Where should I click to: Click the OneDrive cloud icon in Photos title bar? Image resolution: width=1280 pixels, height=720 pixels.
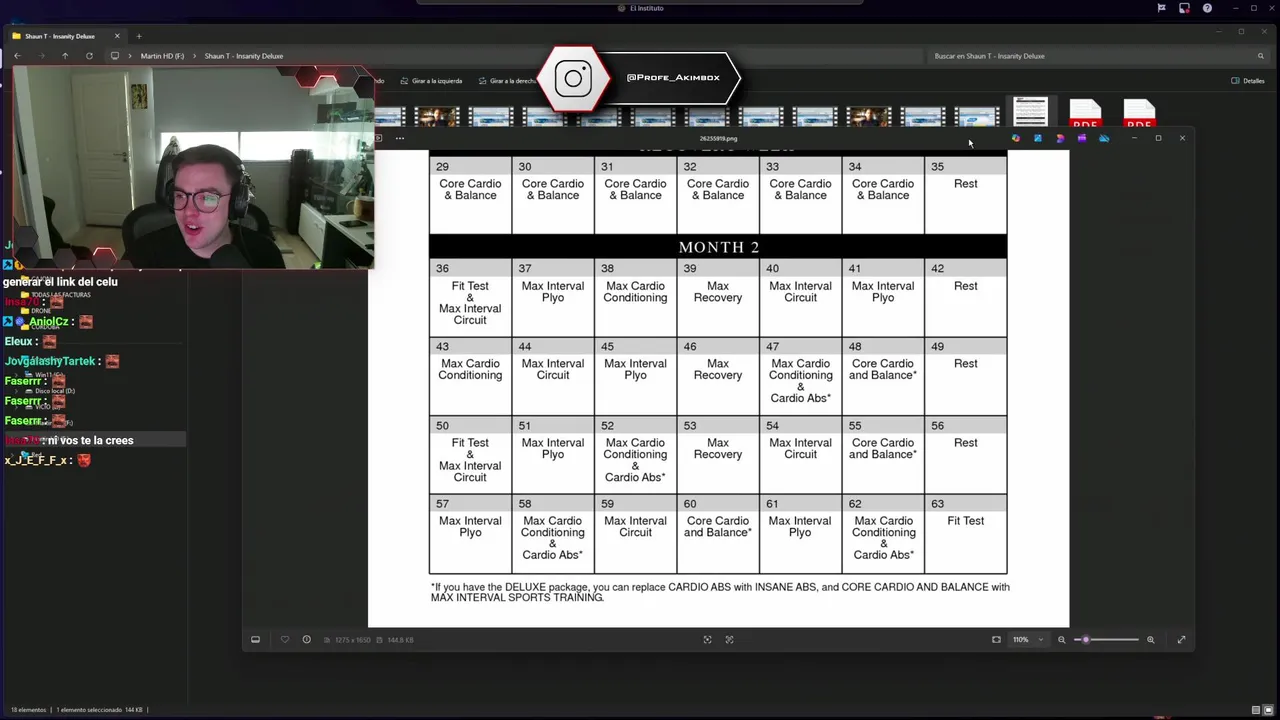click(1104, 138)
